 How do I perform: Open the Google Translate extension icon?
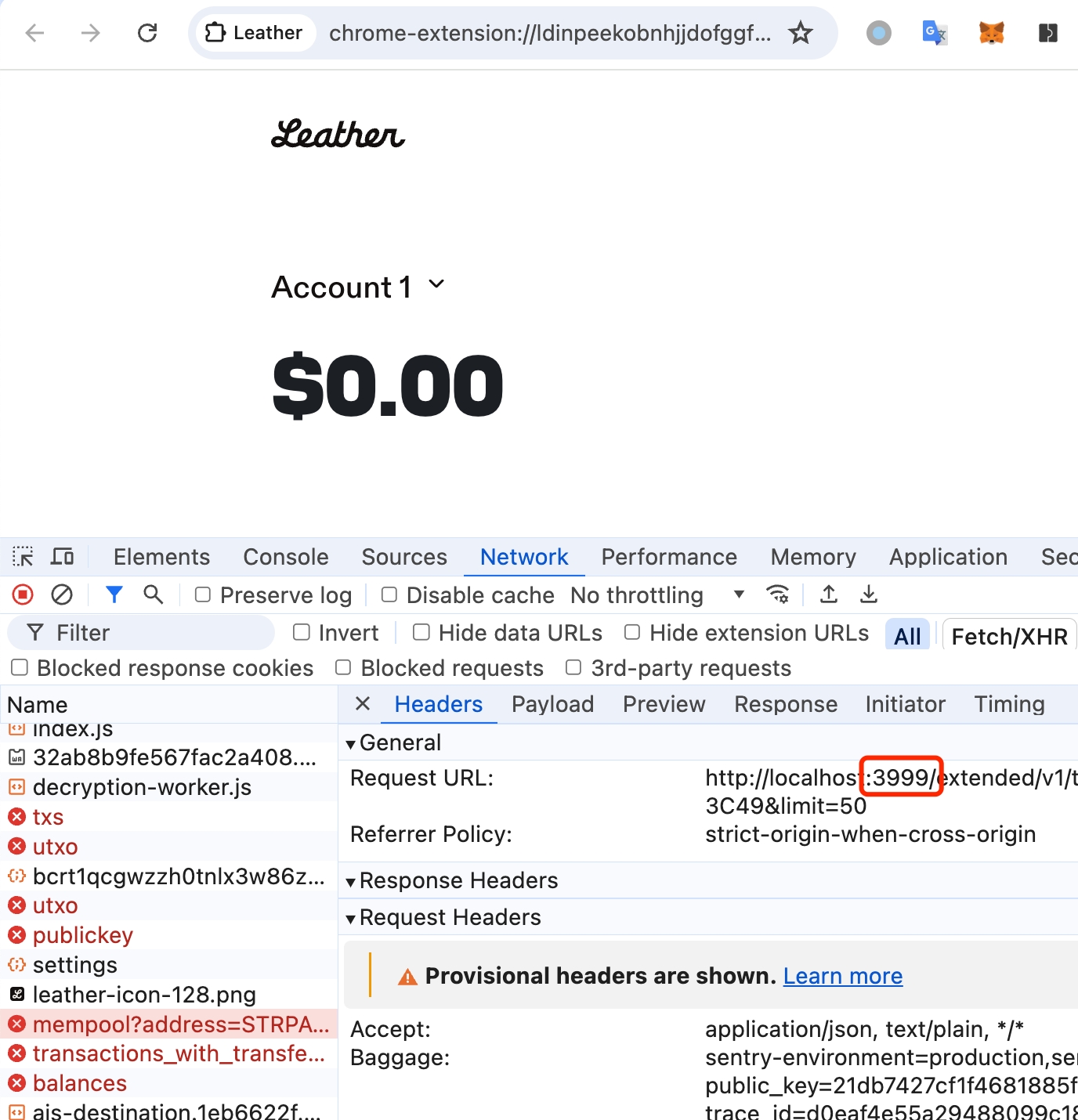(x=934, y=33)
